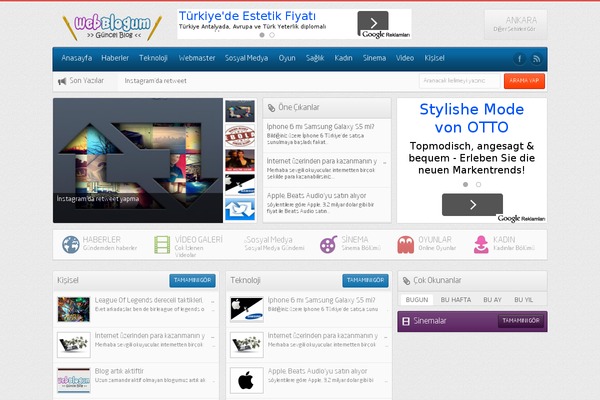Open Oyun menu item
600x400 pixels.
click(x=287, y=58)
